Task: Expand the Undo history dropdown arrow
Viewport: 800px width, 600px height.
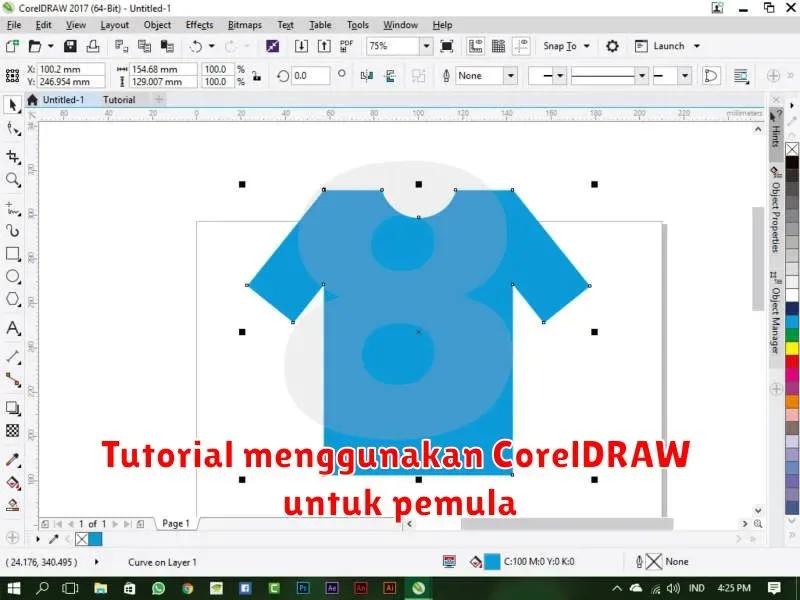Action: [x=211, y=46]
